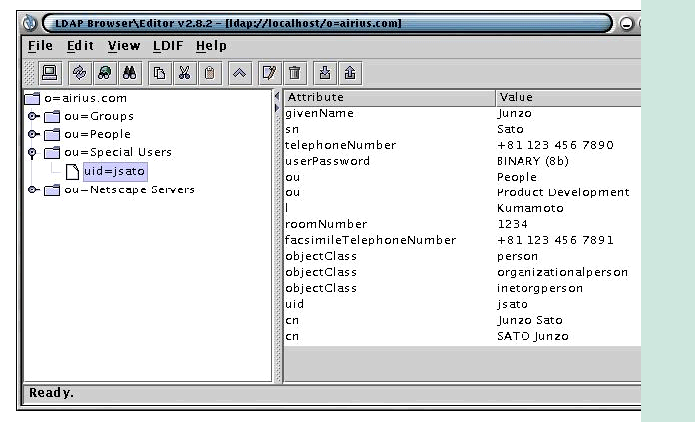Image resolution: width=695 pixels, height=422 pixels.
Task: Minimize the LDAP Browser window
Action: coord(626,23)
